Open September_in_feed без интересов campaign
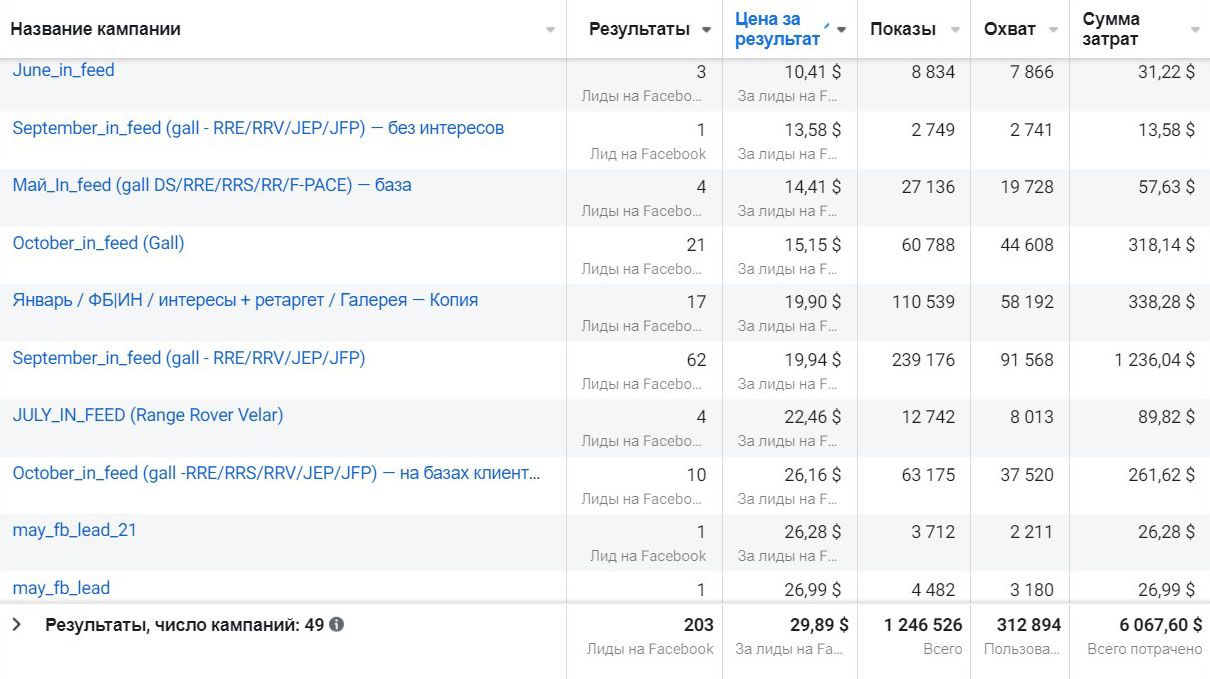This screenshot has height=679, width=1210. coord(258,128)
